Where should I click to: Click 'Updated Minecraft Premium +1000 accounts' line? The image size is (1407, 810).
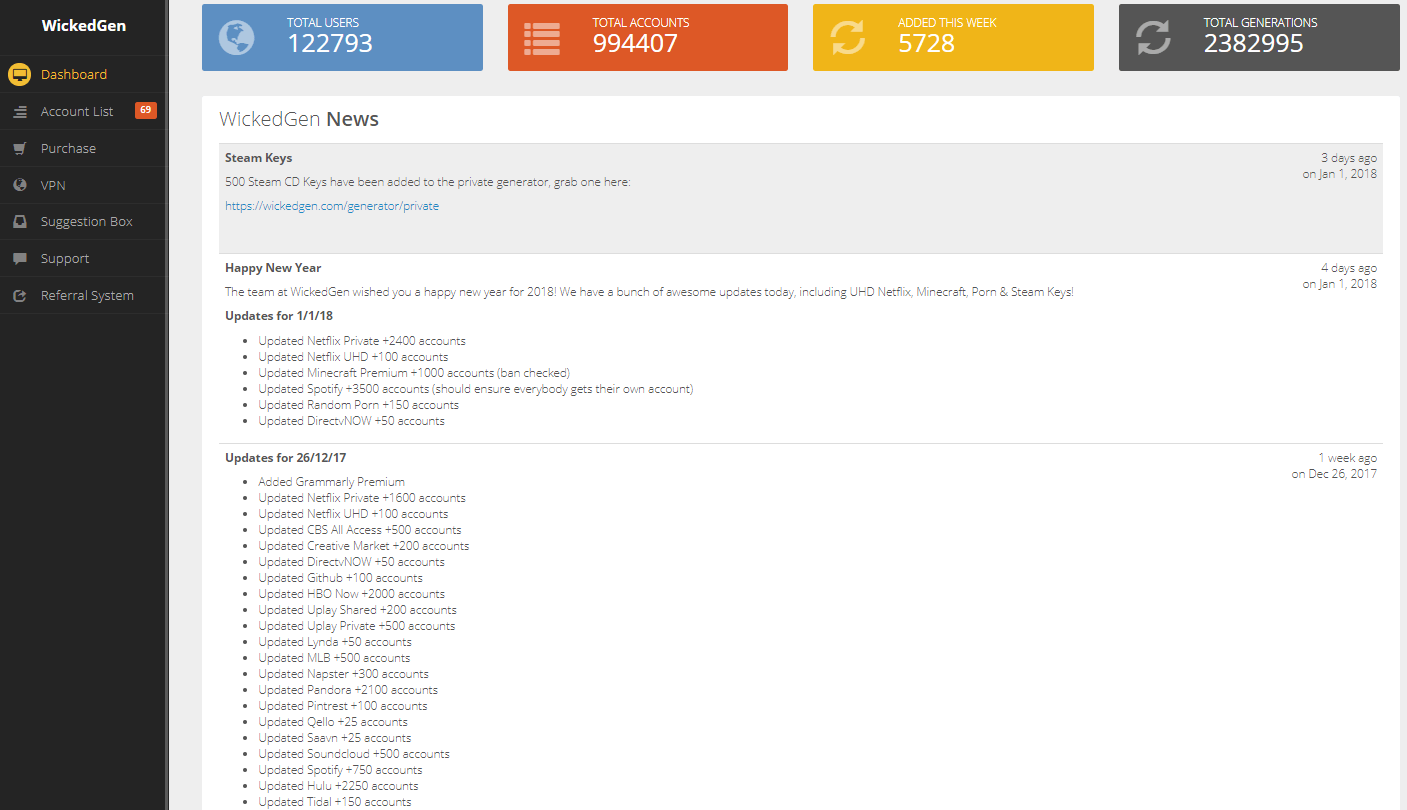point(414,373)
